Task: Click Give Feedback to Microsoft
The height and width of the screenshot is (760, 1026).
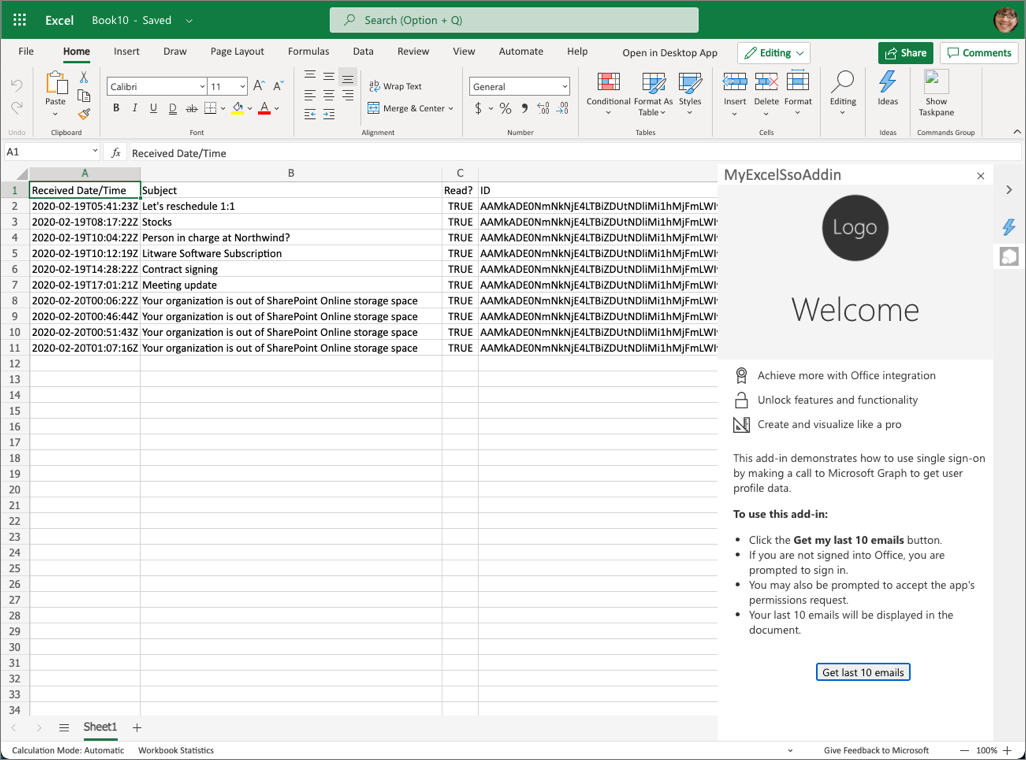Action: point(876,750)
